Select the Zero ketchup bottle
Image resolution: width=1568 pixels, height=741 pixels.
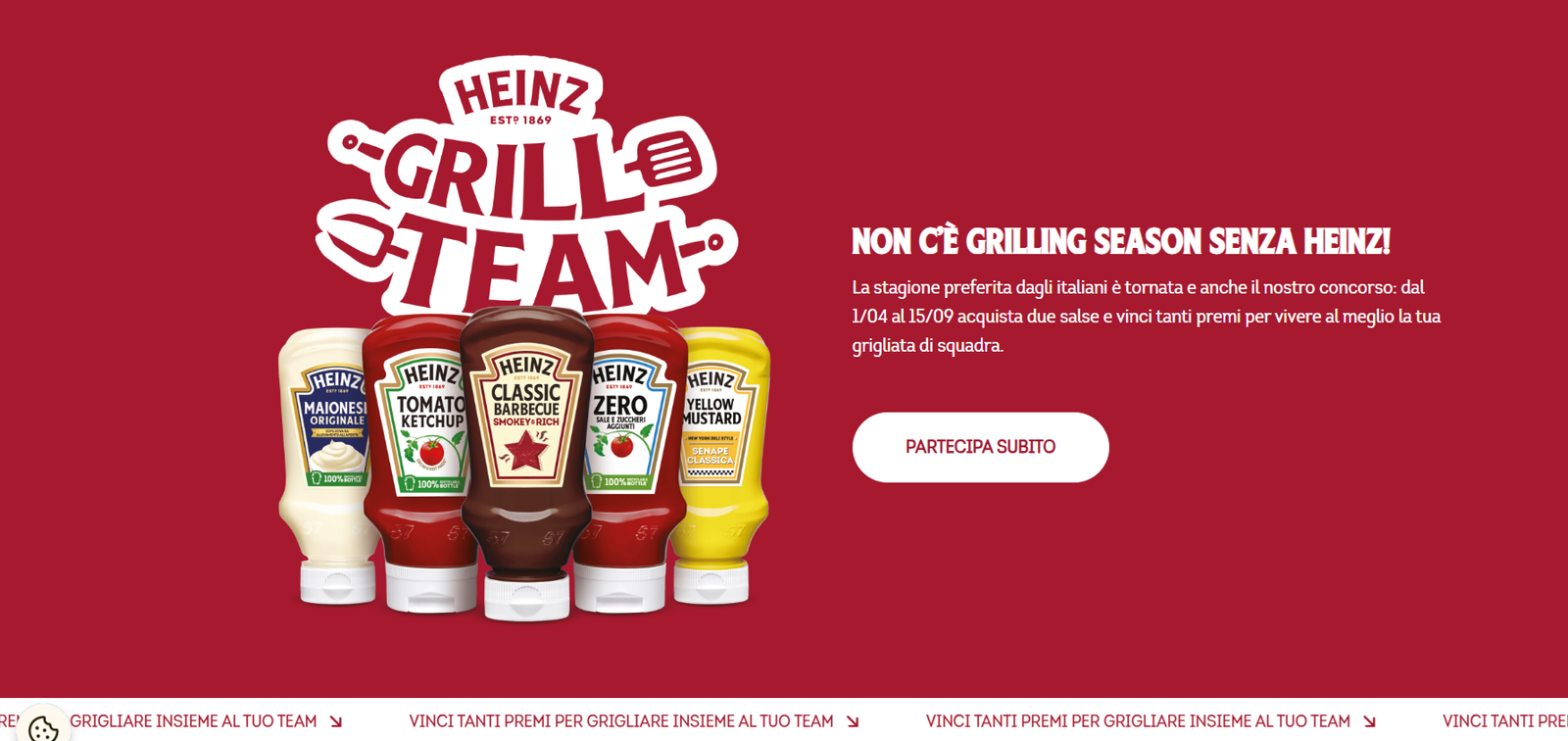[x=627, y=463]
